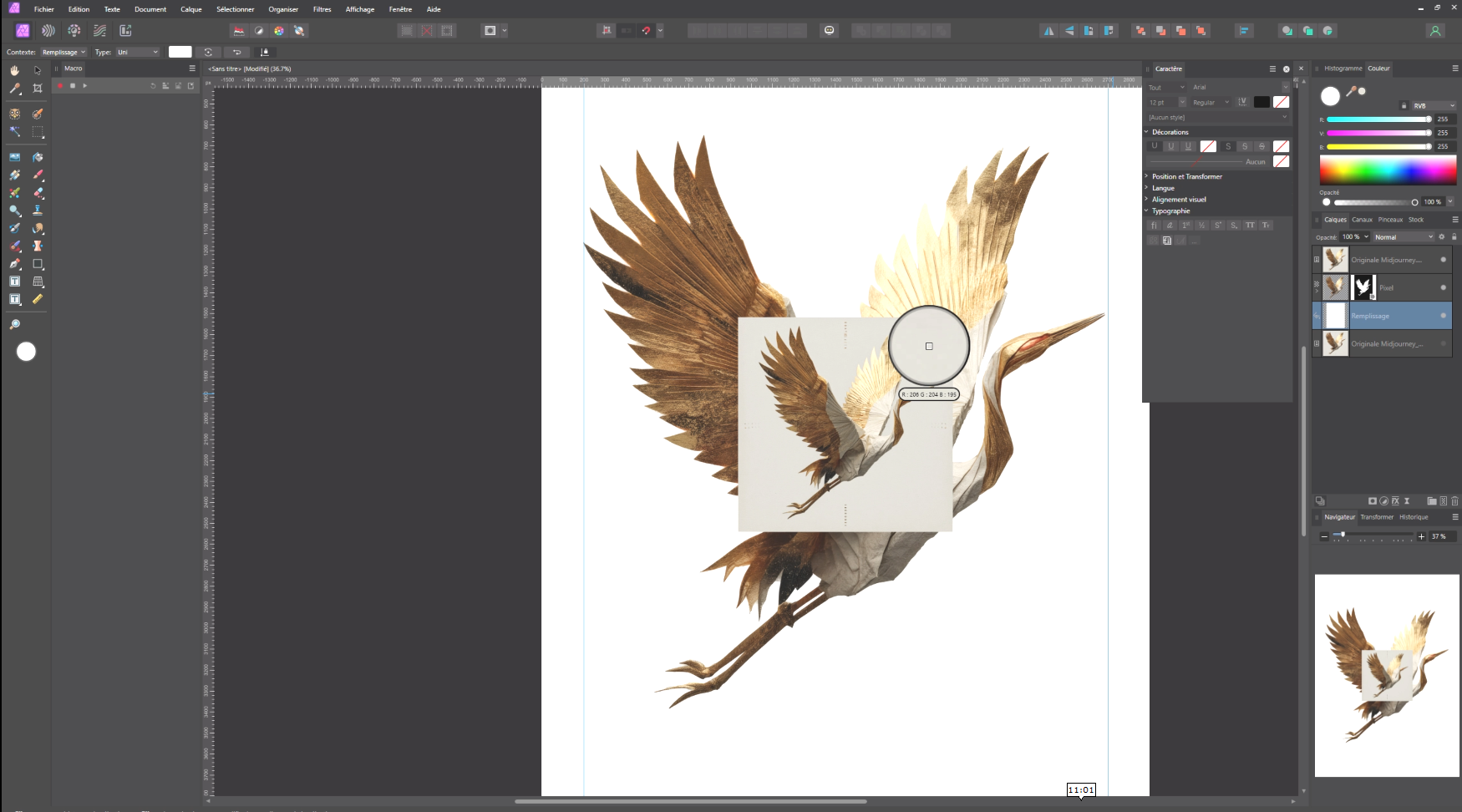The height and width of the screenshot is (812, 1462).
Task: Start recording a macro with the red button
Action: 60,86
